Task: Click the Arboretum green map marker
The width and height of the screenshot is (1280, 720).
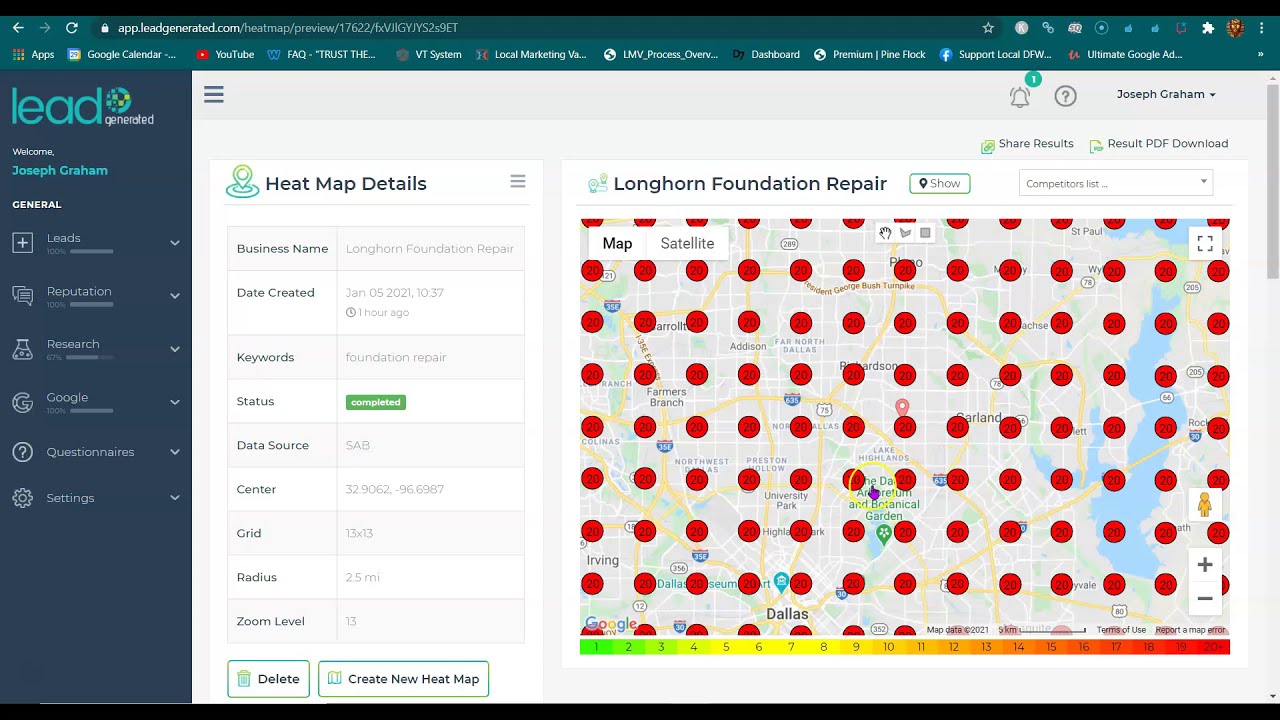Action: 883,534
